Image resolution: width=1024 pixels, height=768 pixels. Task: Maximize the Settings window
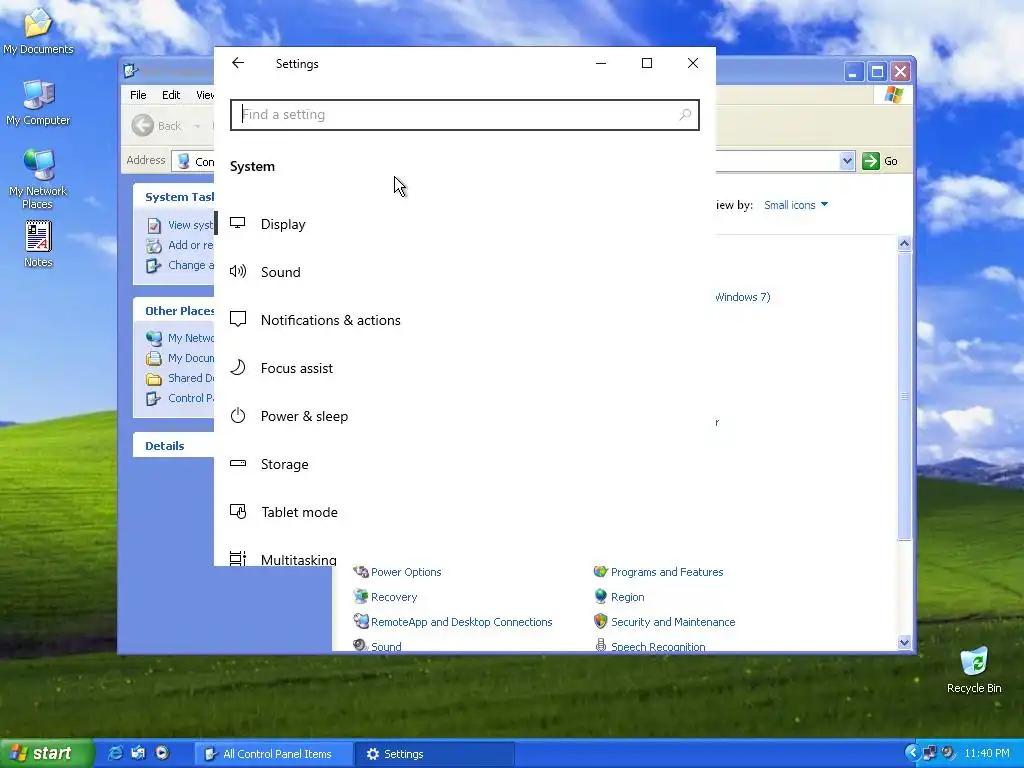(647, 63)
